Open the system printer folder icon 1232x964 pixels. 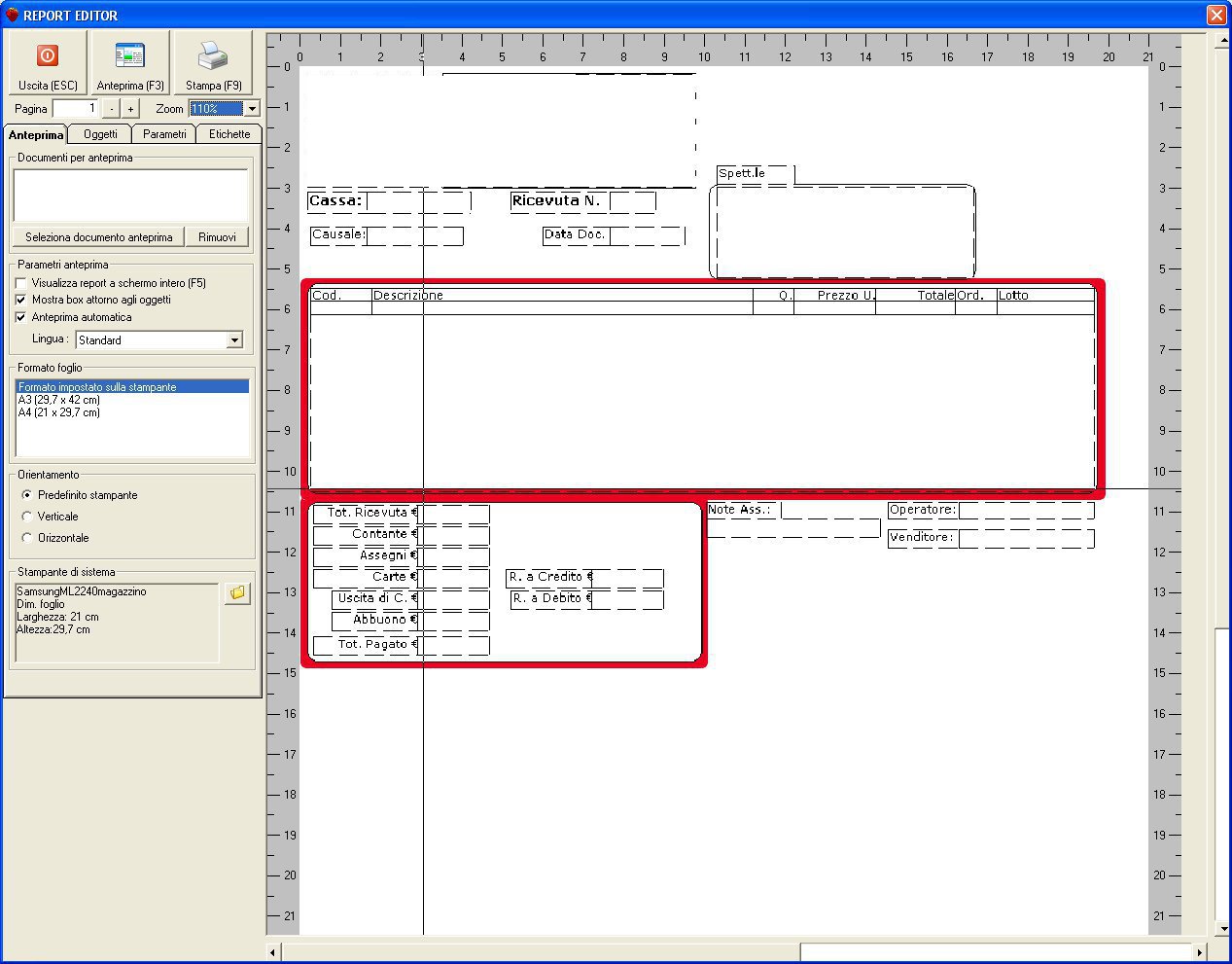tap(237, 592)
